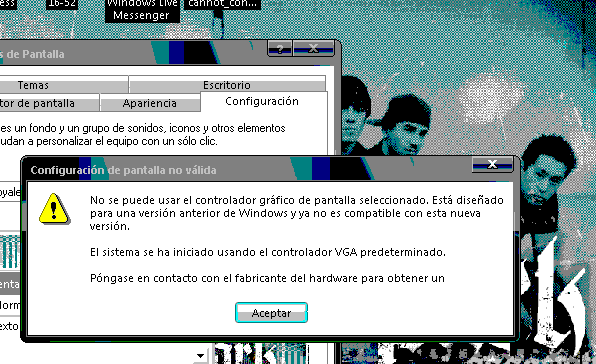Click the Aceptar button in error dialog
596x364 pixels.
click(271, 313)
